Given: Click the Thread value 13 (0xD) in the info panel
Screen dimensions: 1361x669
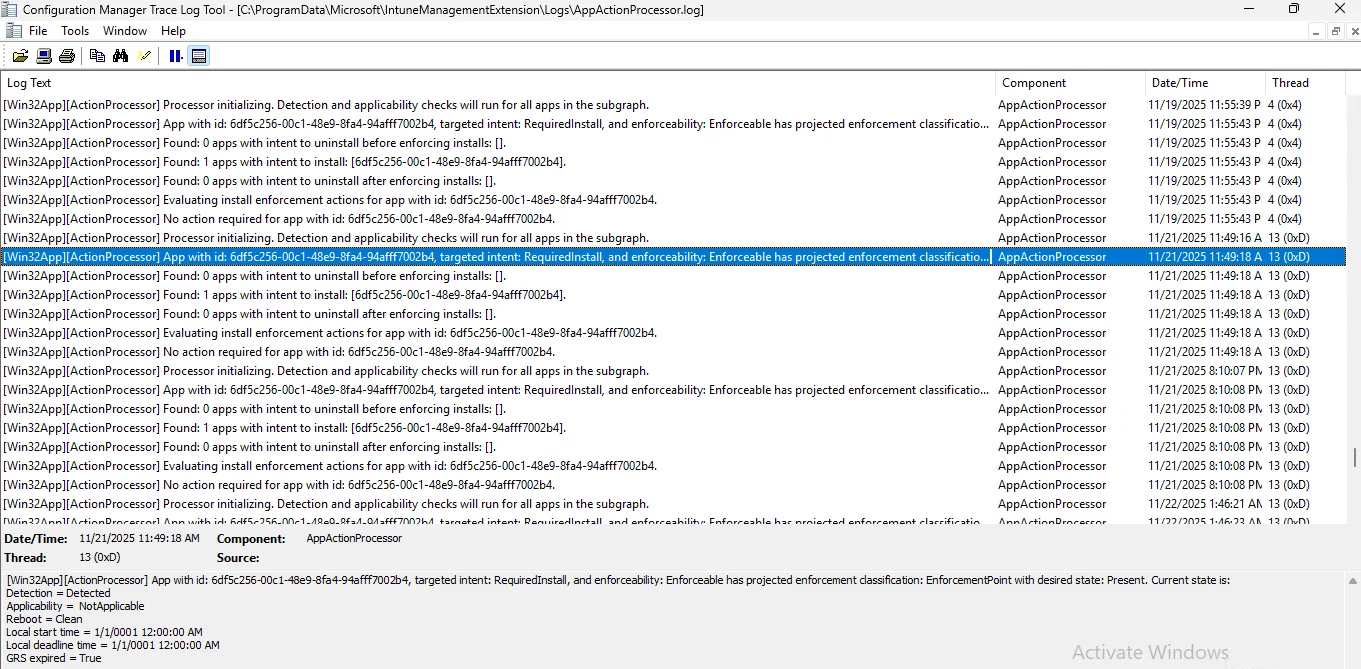Looking at the screenshot, I should click(100, 558).
